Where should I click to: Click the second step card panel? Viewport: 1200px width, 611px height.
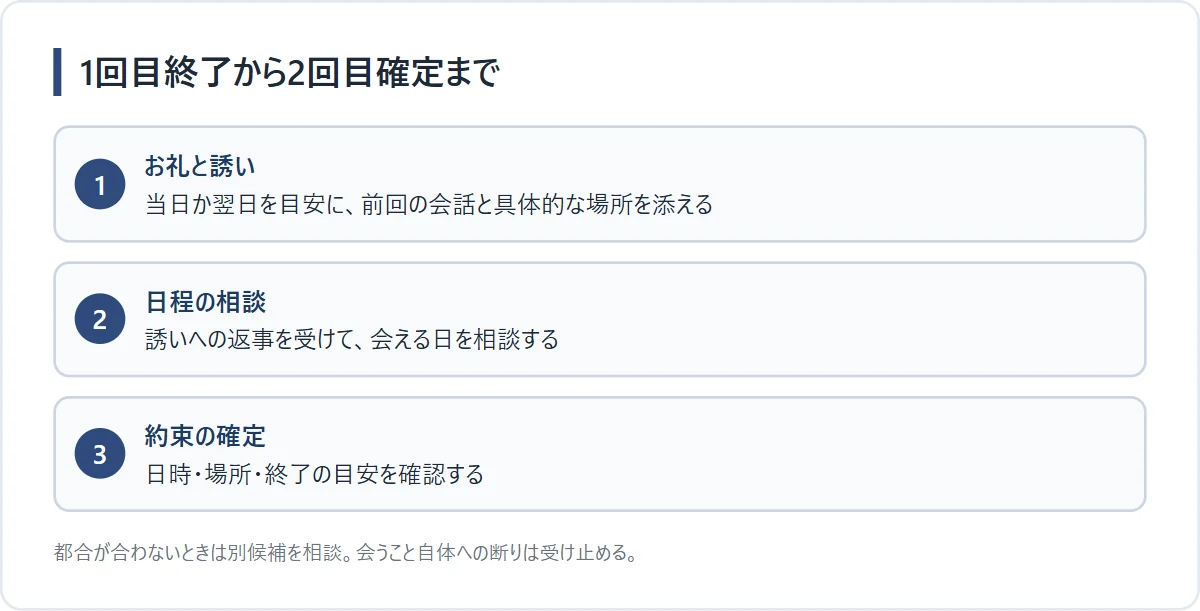click(x=600, y=320)
